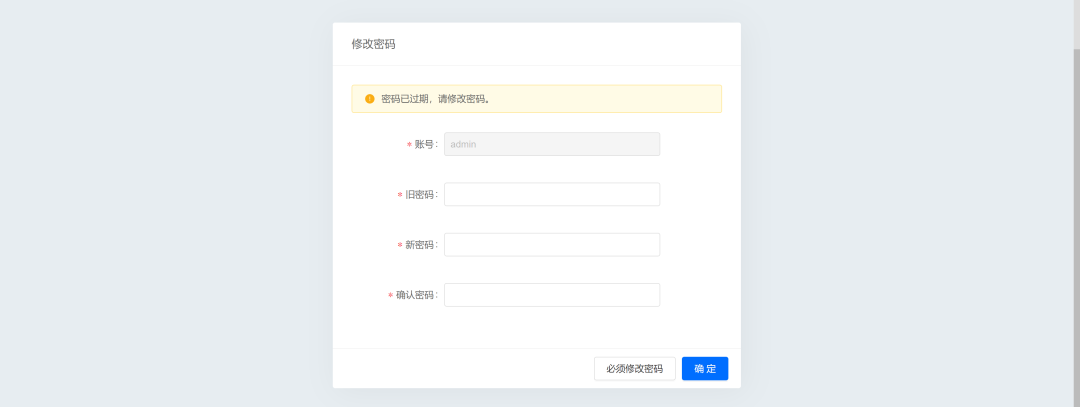Screen dimensions: 1080x407
Task: Click the 账号 field label
Action: click(425, 145)
